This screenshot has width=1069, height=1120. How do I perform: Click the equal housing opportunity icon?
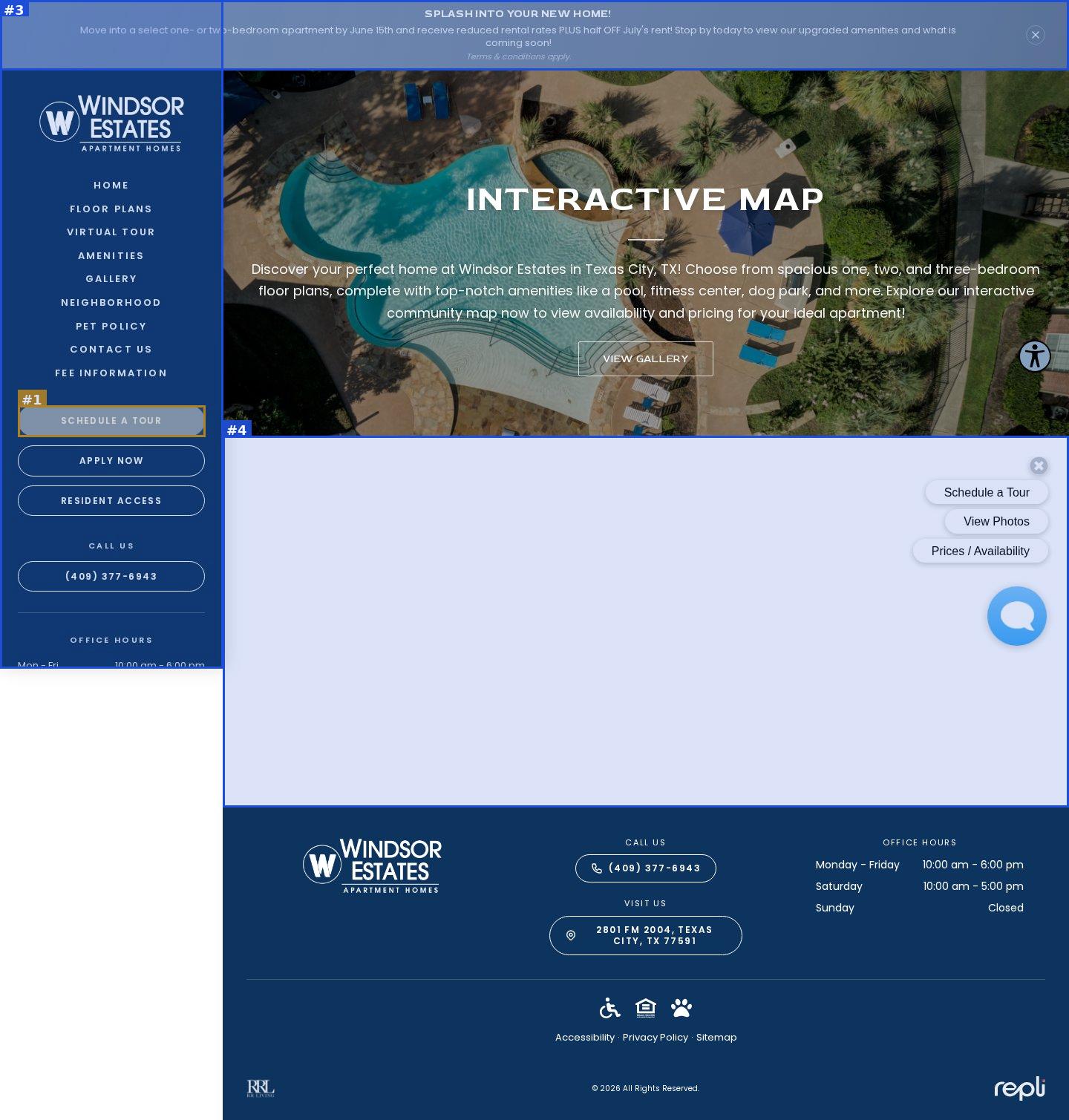[x=646, y=1008]
